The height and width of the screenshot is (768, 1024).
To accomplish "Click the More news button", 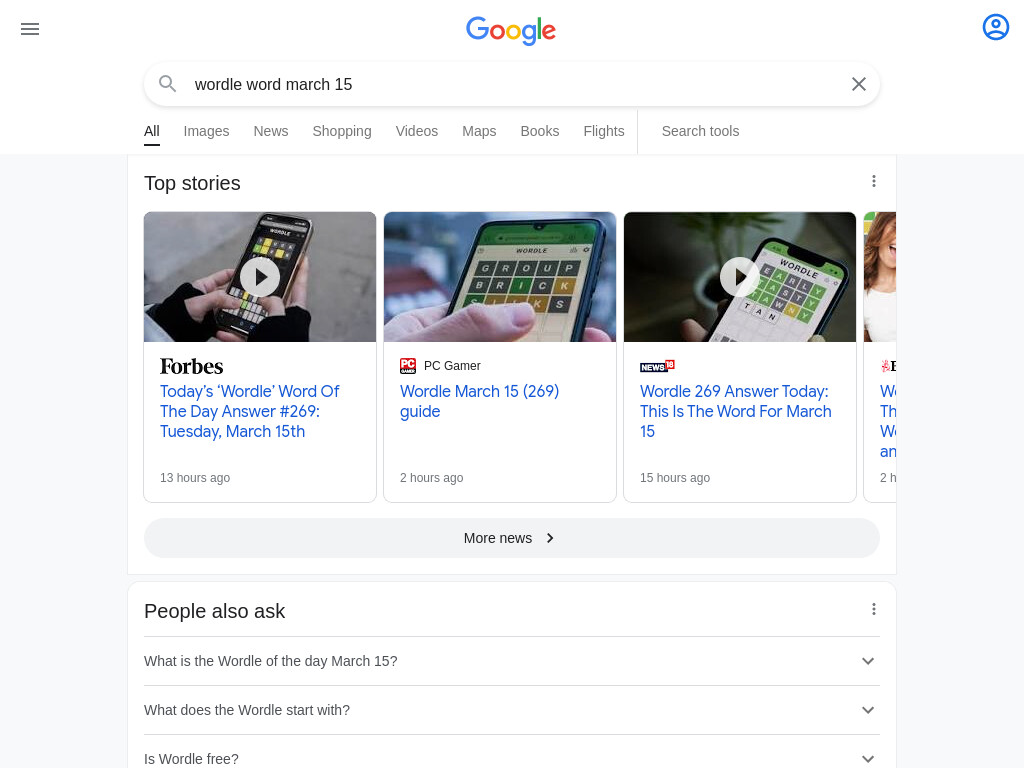I will (x=511, y=538).
